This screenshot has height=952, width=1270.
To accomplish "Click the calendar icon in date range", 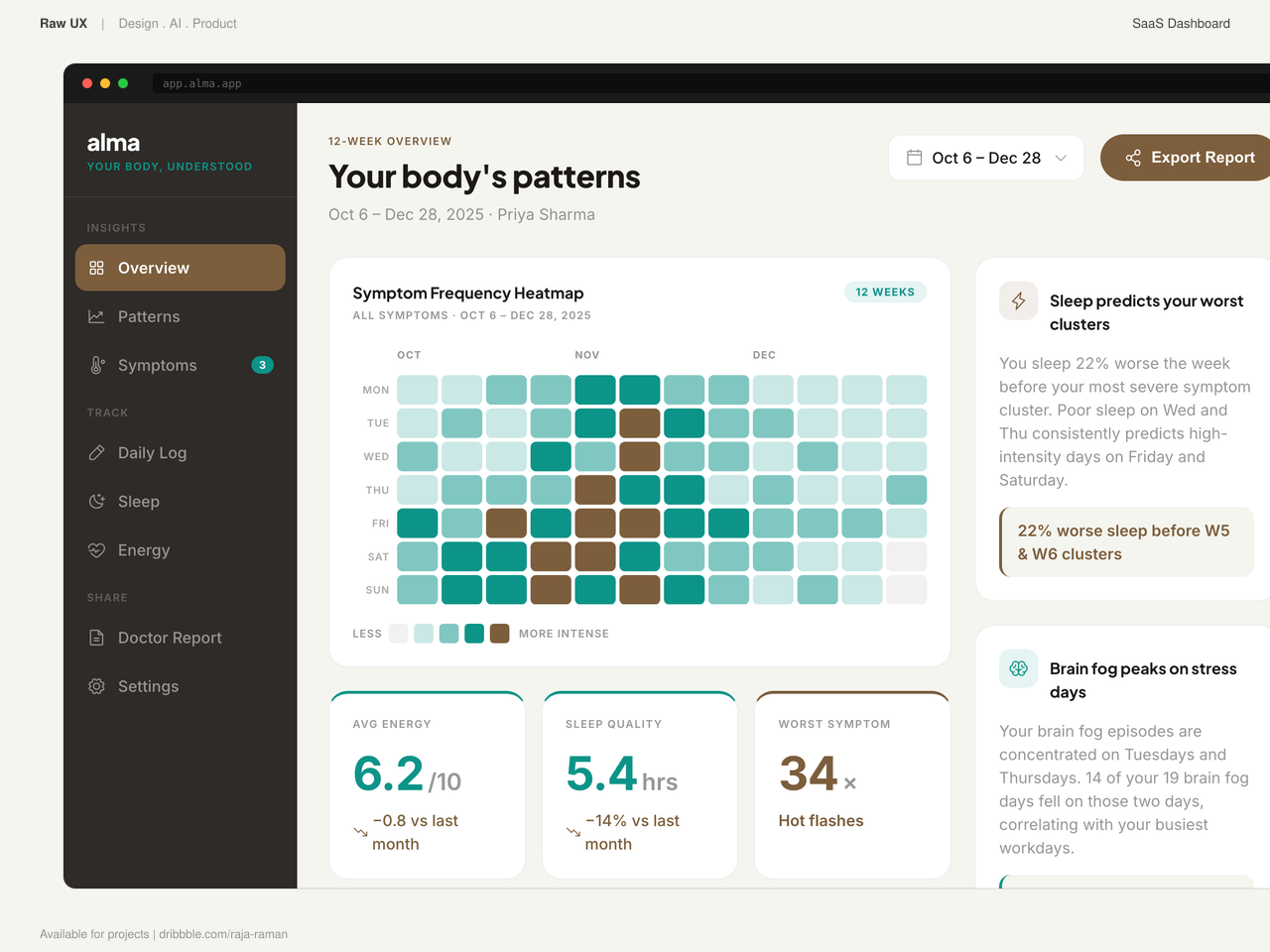I will 915,158.
